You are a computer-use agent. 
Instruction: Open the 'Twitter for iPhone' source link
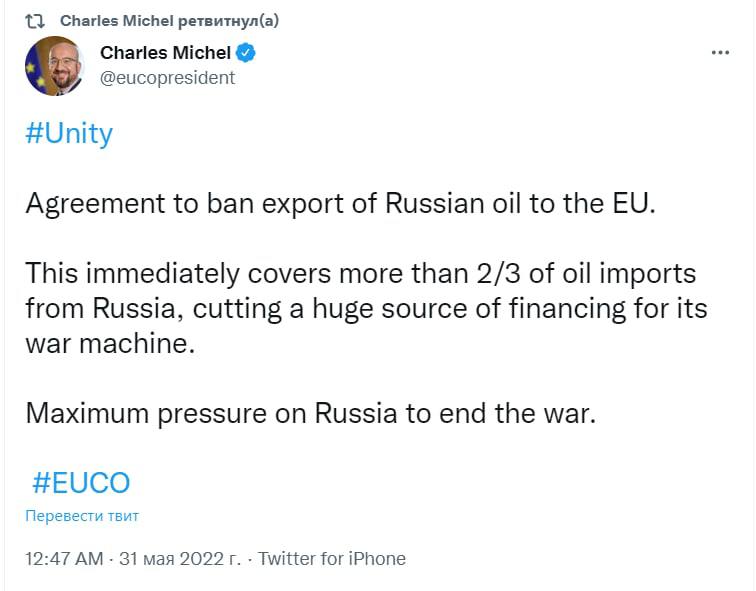click(x=332, y=559)
